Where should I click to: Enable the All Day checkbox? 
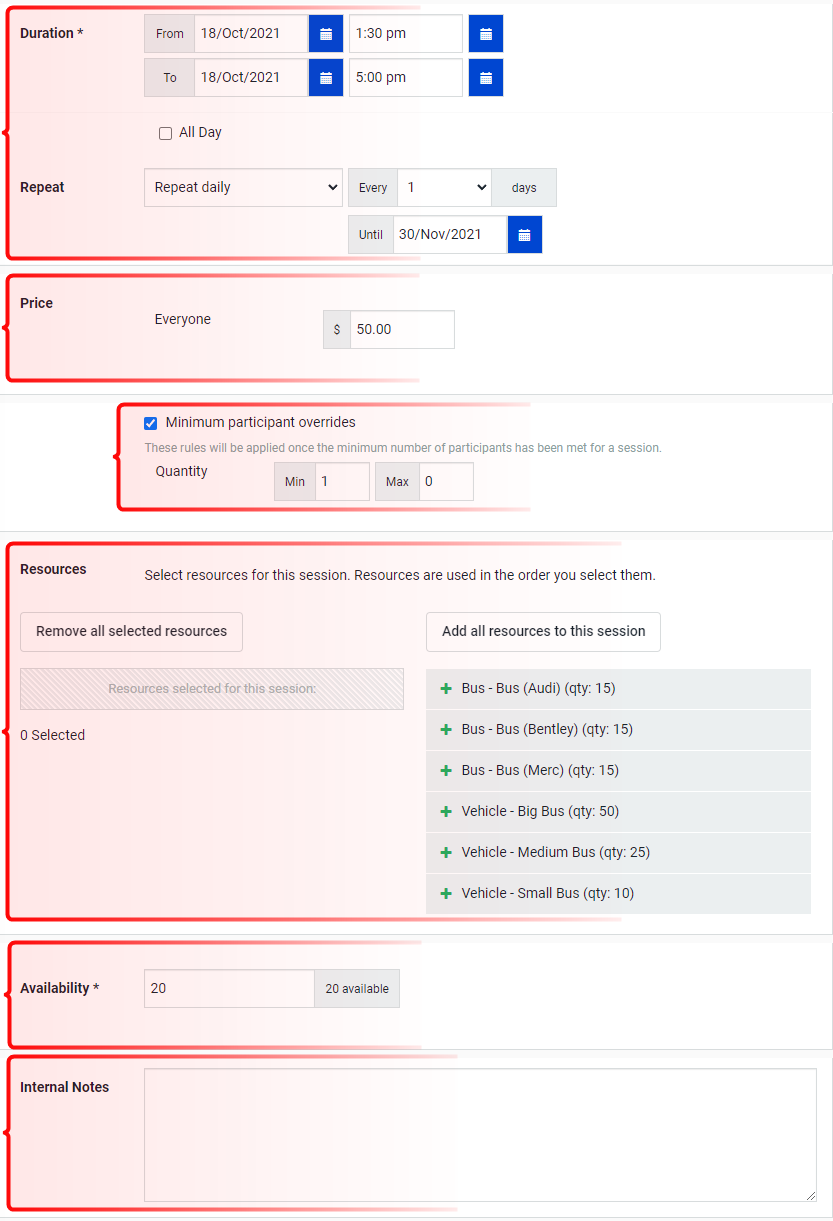pos(165,132)
